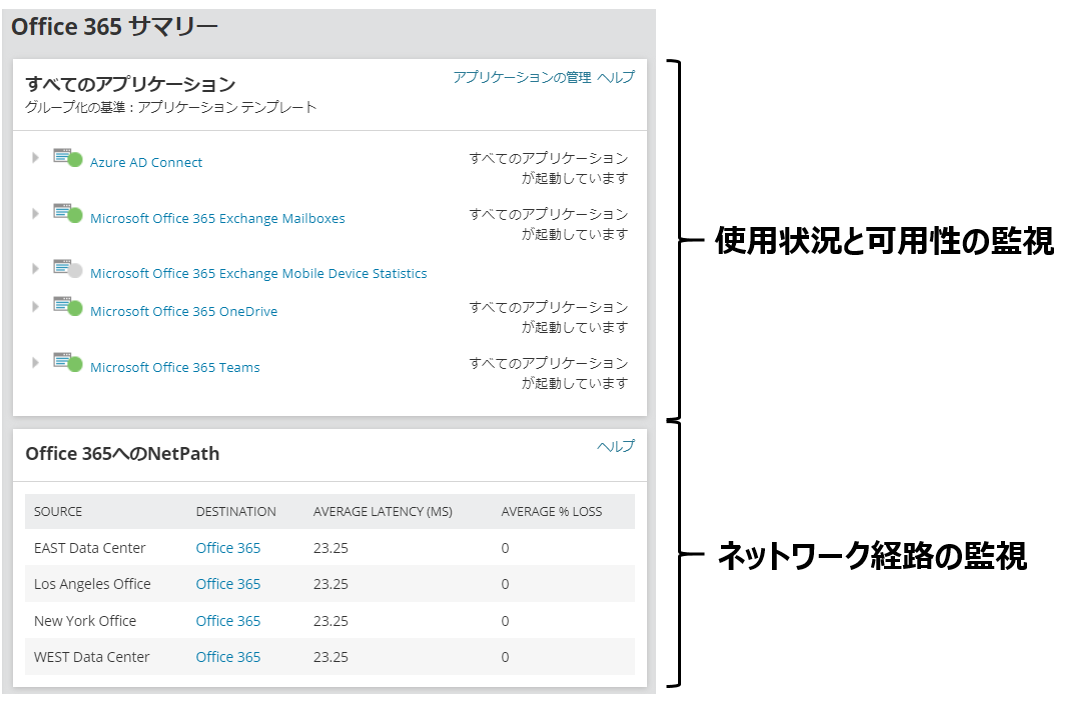Expand the Azure AD Connect group
This screenshot has height=703, width=1092.
tap(36, 157)
